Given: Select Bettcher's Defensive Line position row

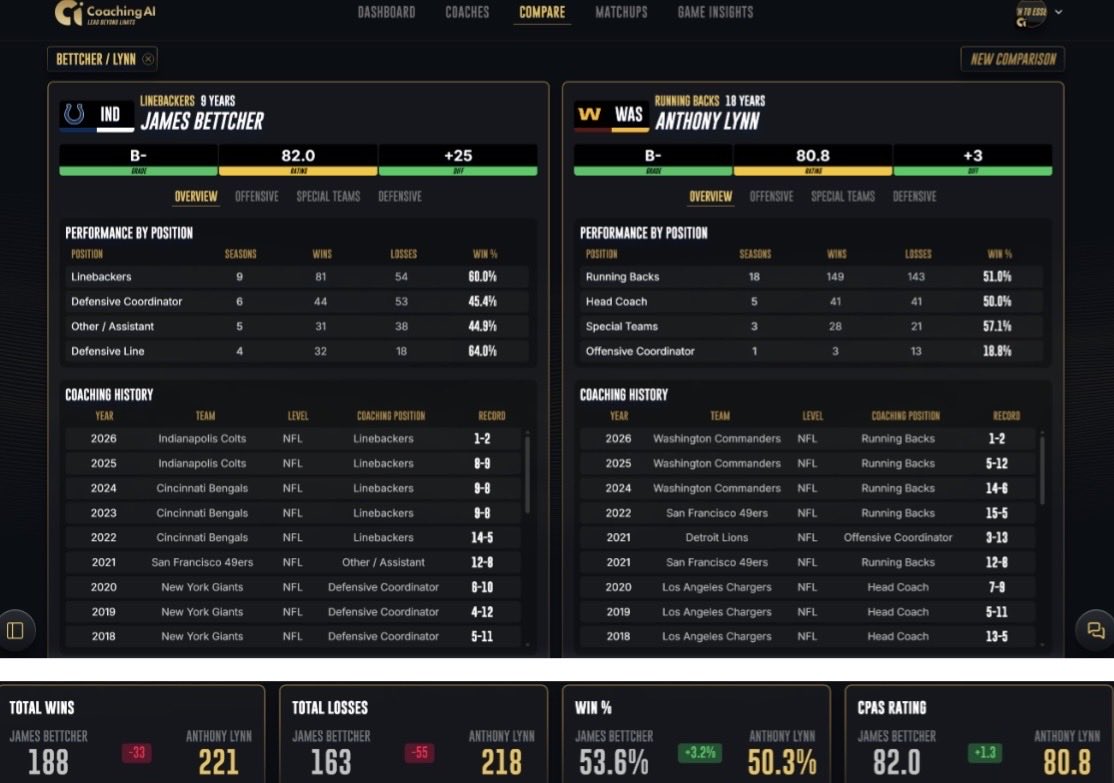Looking at the screenshot, I should 297,351.
